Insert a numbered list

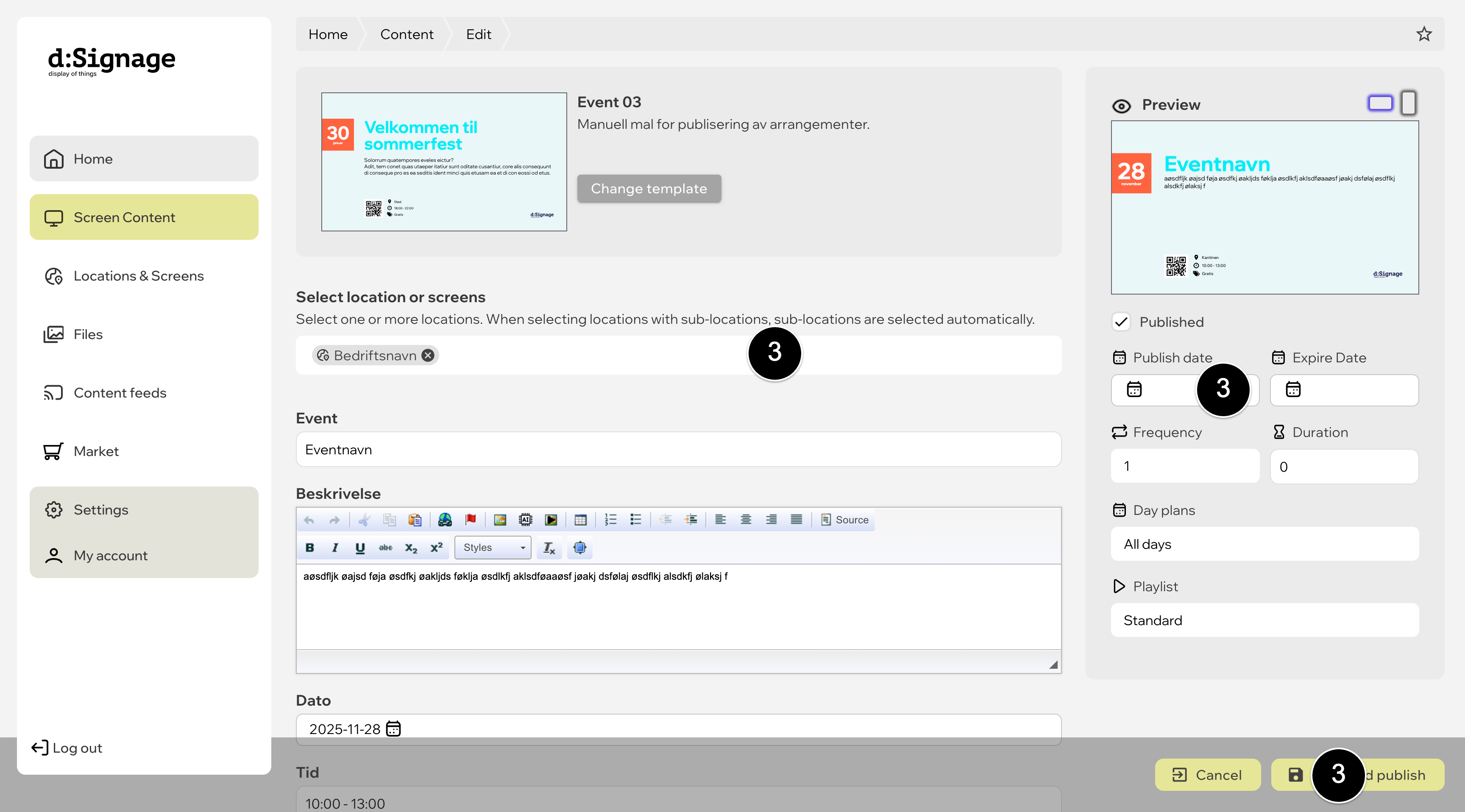tap(611, 520)
